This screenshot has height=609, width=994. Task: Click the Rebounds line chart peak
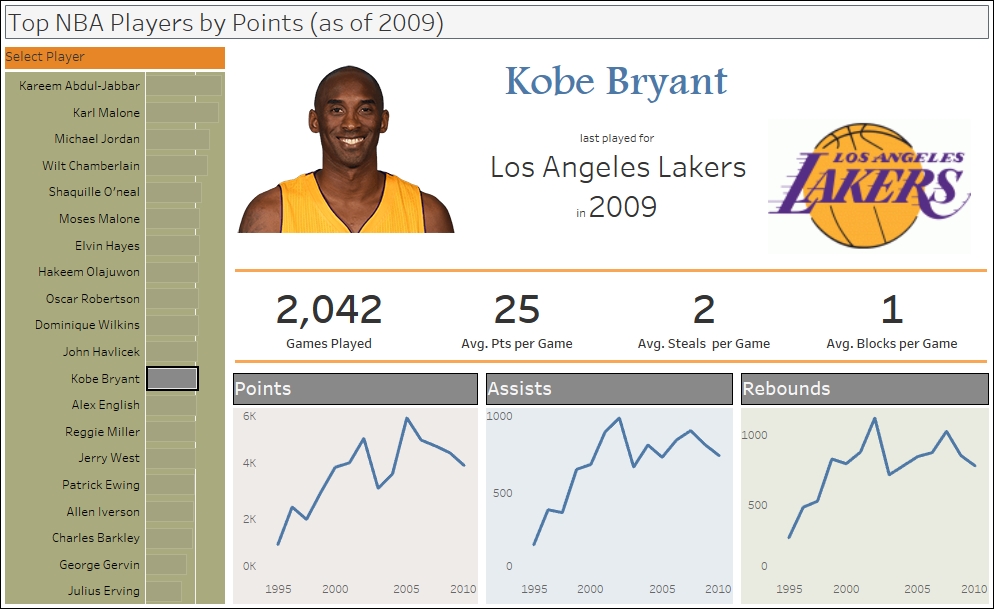click(x=875, y=419)
